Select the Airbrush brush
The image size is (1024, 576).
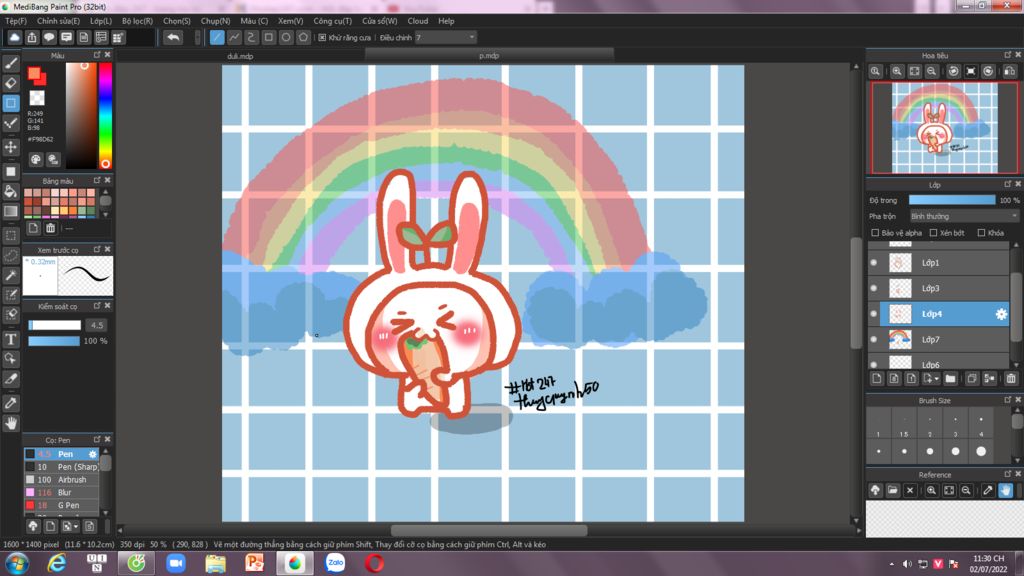(x=62, y=479)
